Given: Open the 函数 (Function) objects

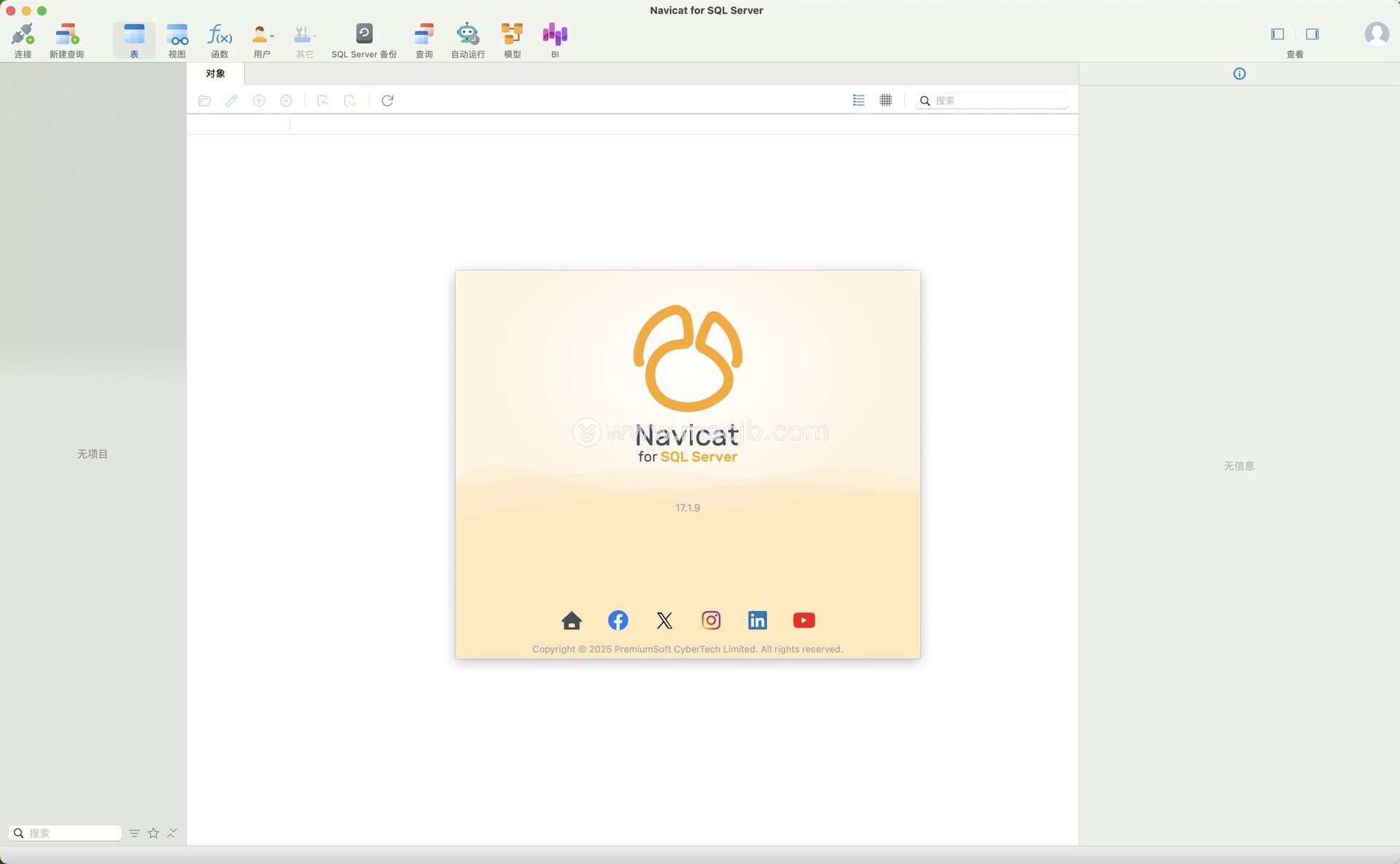Looking at the screenshot, I should tap(219, 40).
